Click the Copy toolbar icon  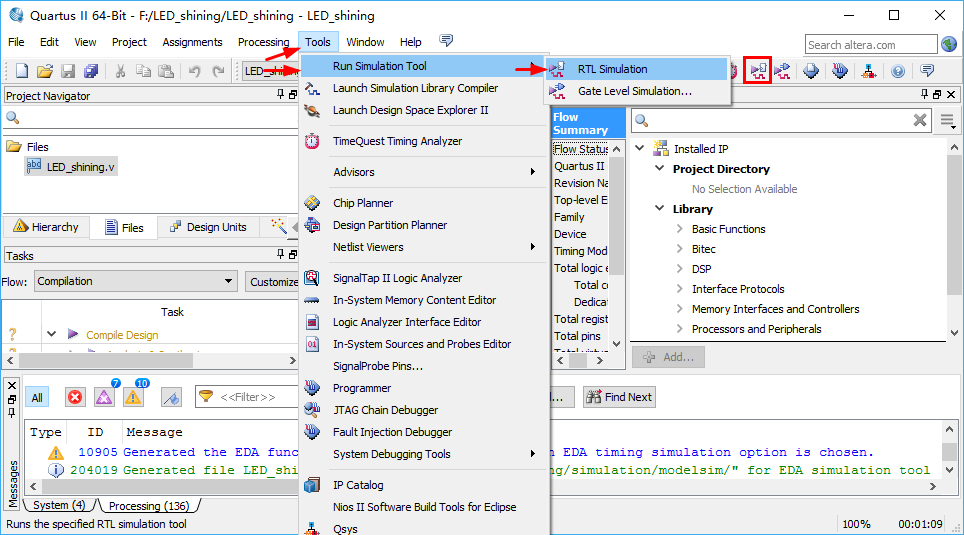pyautogui.click(x=143, y=71)
